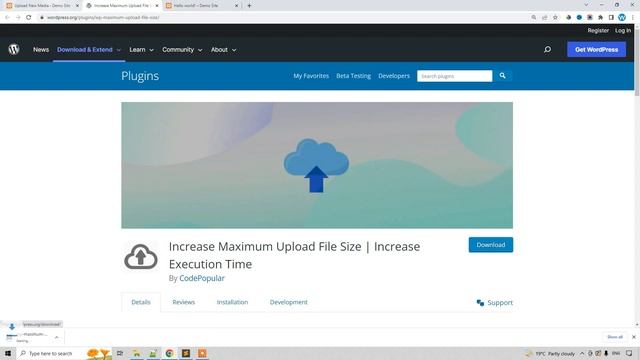Screen dimensions: 640x360
Task: Open the weather Partly cloudy widget
Action: (551, 353)
